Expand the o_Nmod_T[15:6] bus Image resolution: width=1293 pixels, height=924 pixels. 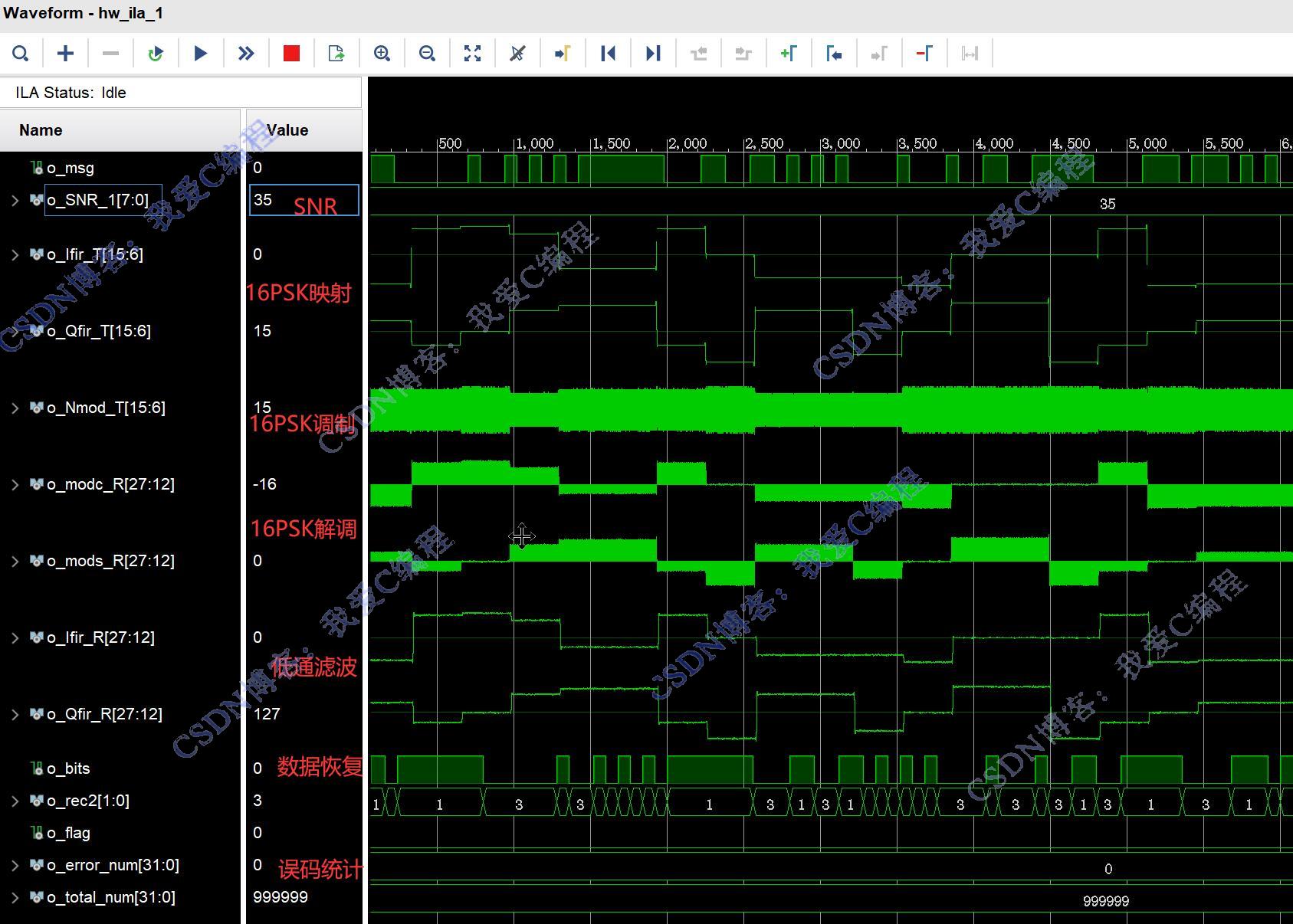tap(15, 408)
